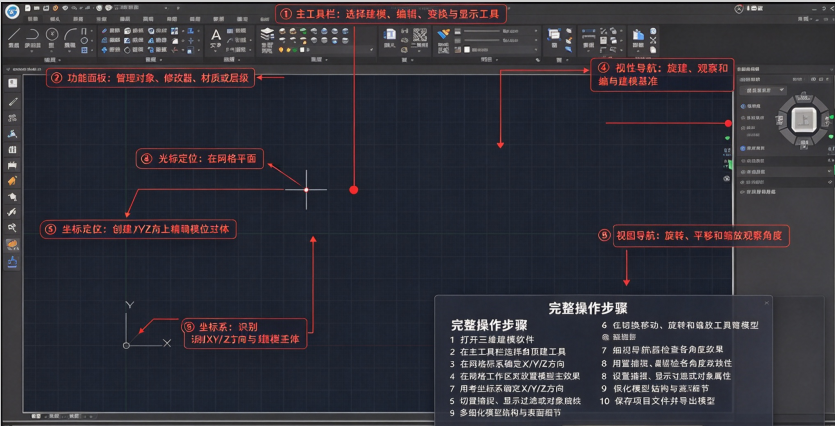Click the top face of the view cube

coord(804,120)
